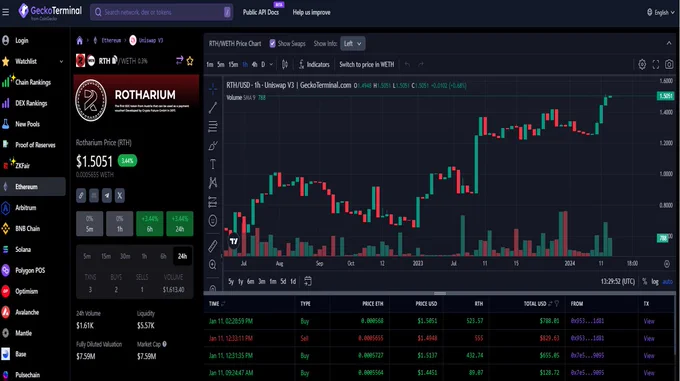
Task: Select the Base network
Action: tap(21, 354)
